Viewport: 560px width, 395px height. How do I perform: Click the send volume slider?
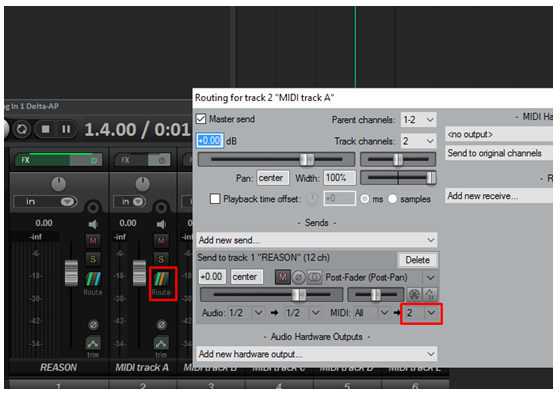[x=271, y=295]
